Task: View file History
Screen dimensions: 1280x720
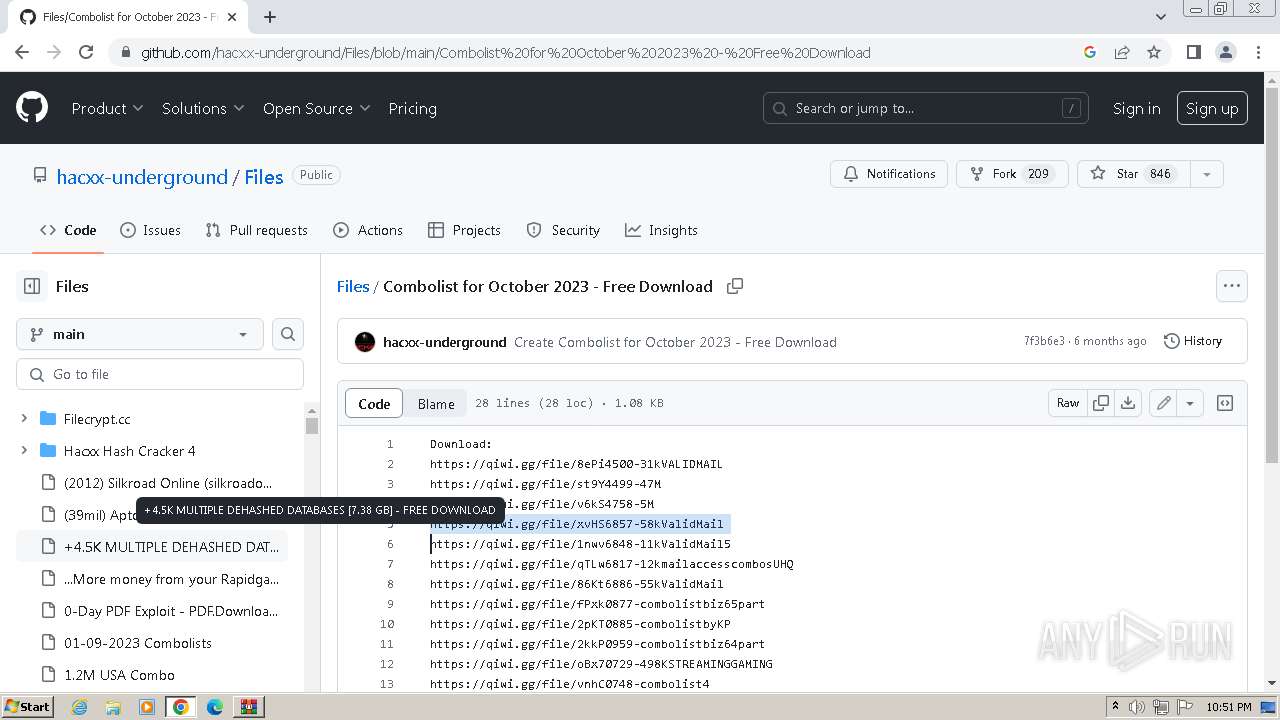Action: coord(1193,341)
